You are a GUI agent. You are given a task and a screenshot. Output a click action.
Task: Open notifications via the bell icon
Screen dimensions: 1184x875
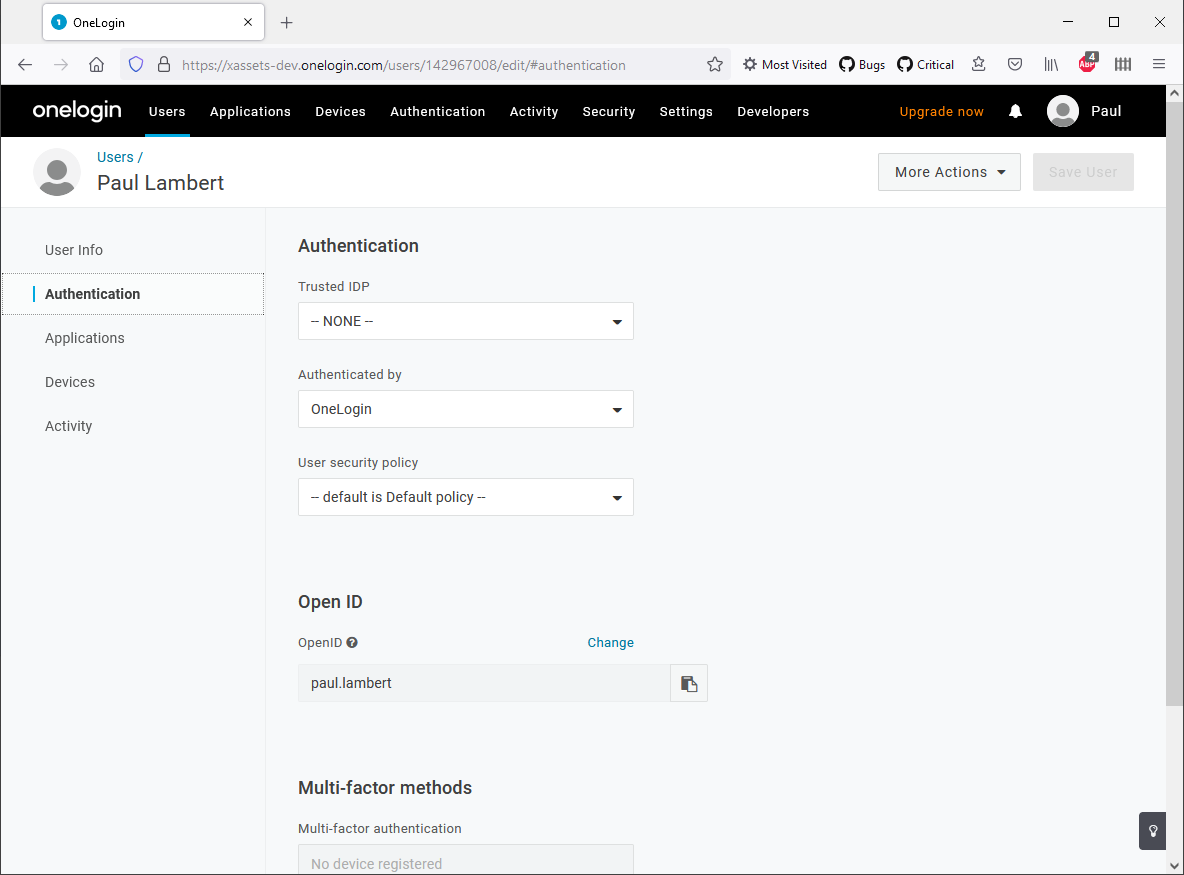point(1015,111)
